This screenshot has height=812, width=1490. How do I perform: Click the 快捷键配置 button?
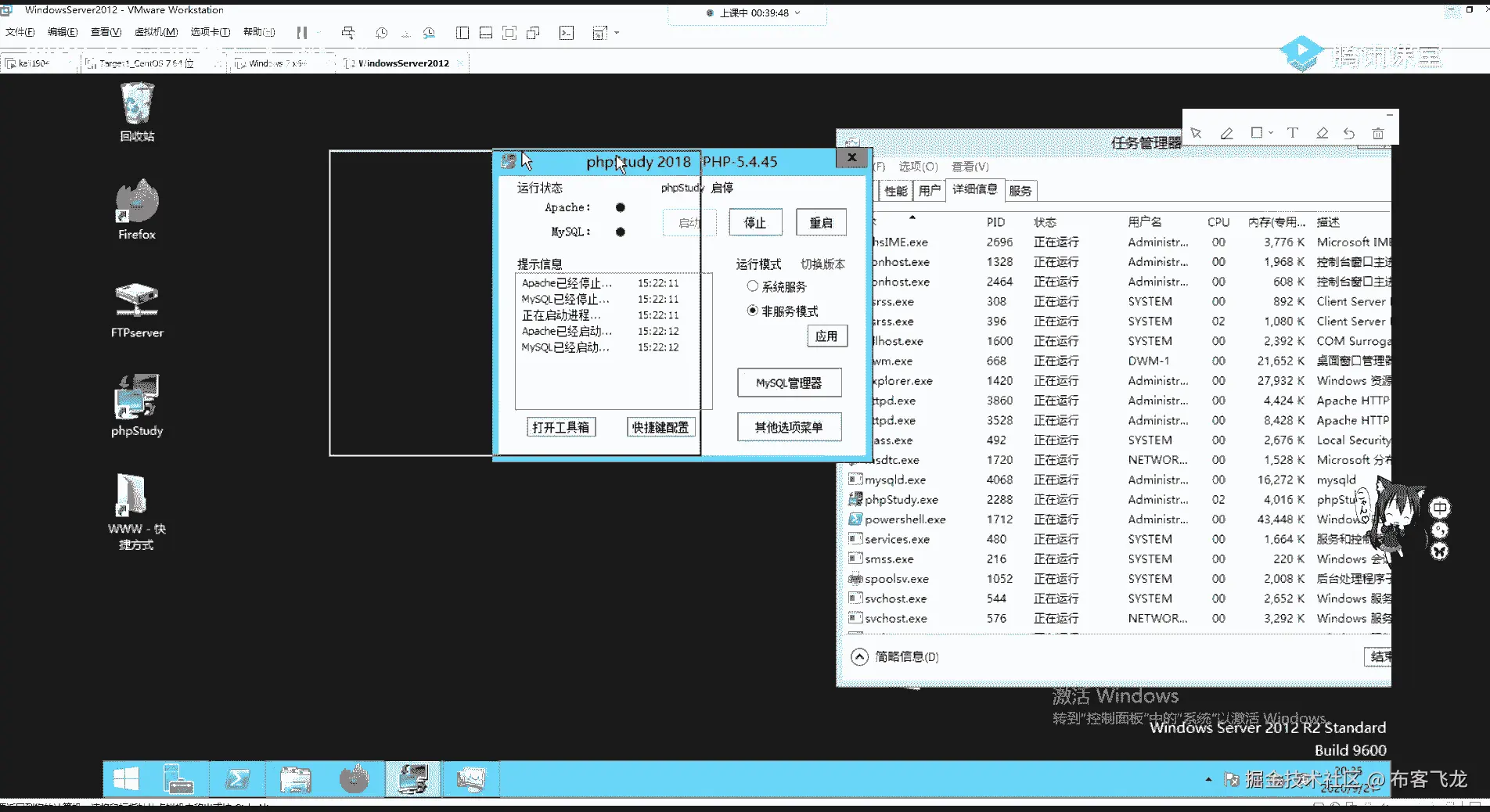[660, 427]
